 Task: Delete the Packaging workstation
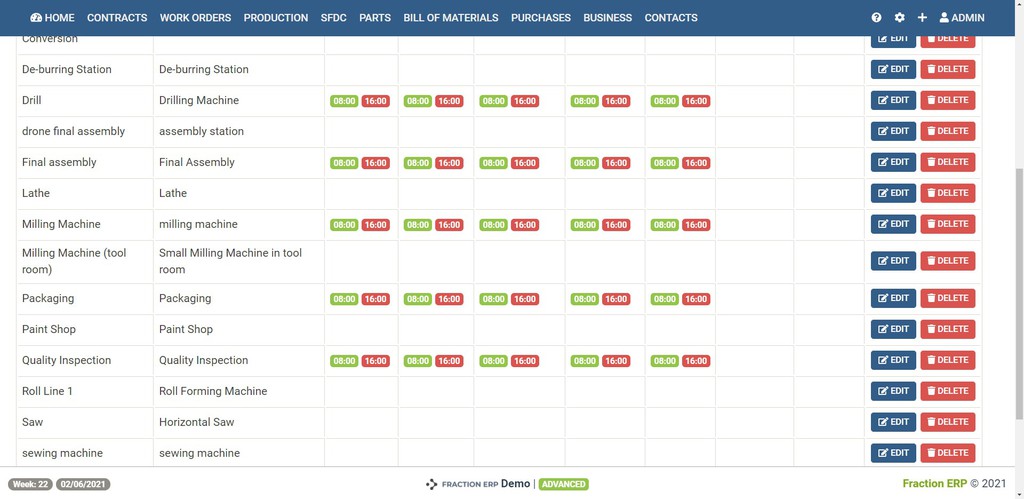click(948, 298)
